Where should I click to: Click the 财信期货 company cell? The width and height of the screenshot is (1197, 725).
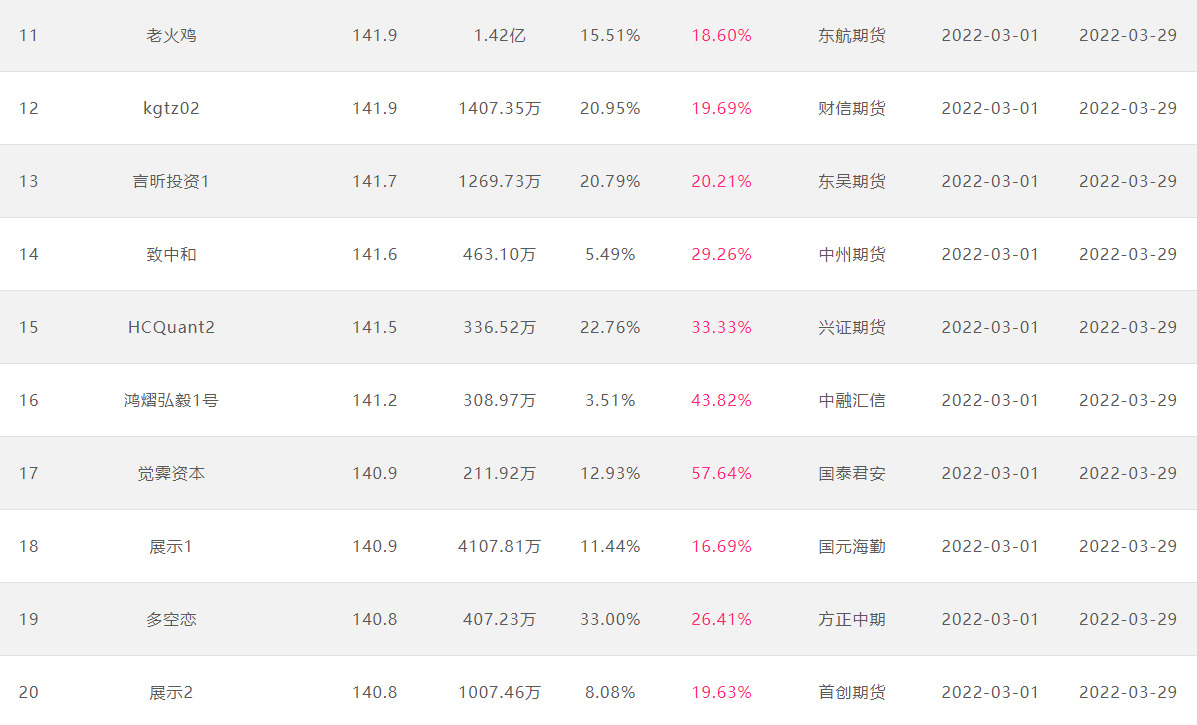coord(852,108)
